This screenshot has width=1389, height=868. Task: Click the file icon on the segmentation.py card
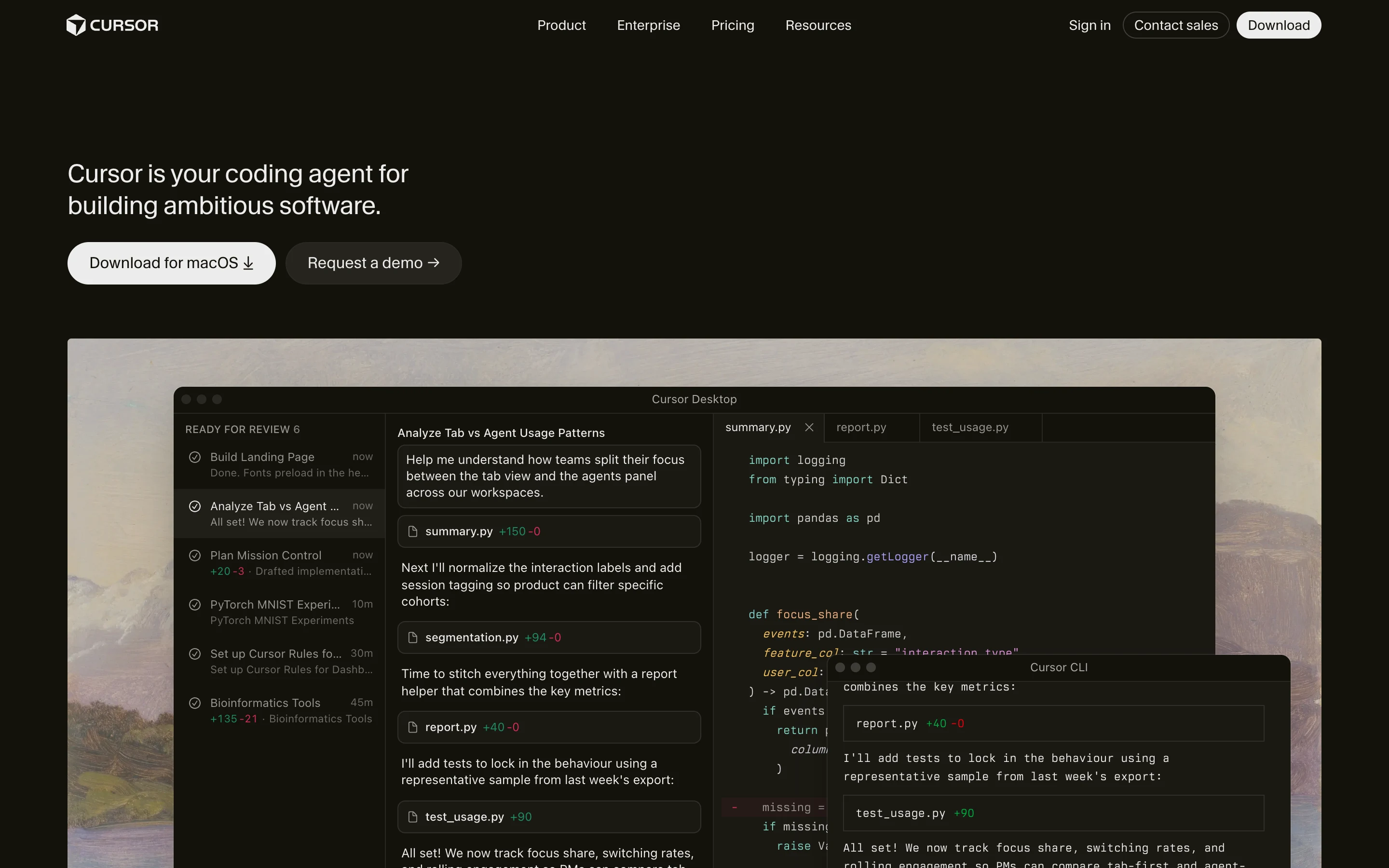click(413, 638)
